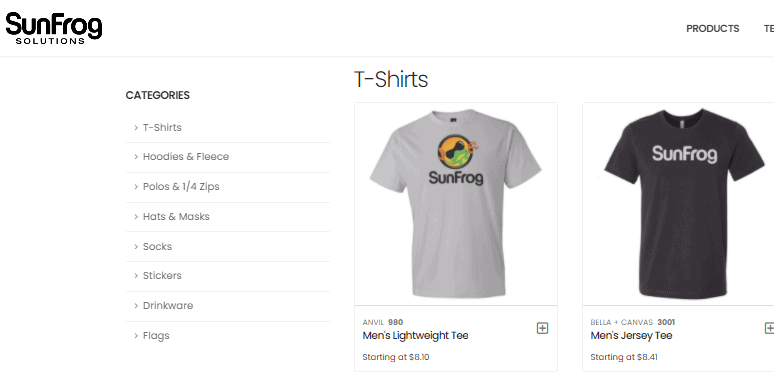Open the gray Anvil 980 shirt thumbnail
Image resolution: width=774 pixels, height=376 pixels.
[x=456, y=204]
